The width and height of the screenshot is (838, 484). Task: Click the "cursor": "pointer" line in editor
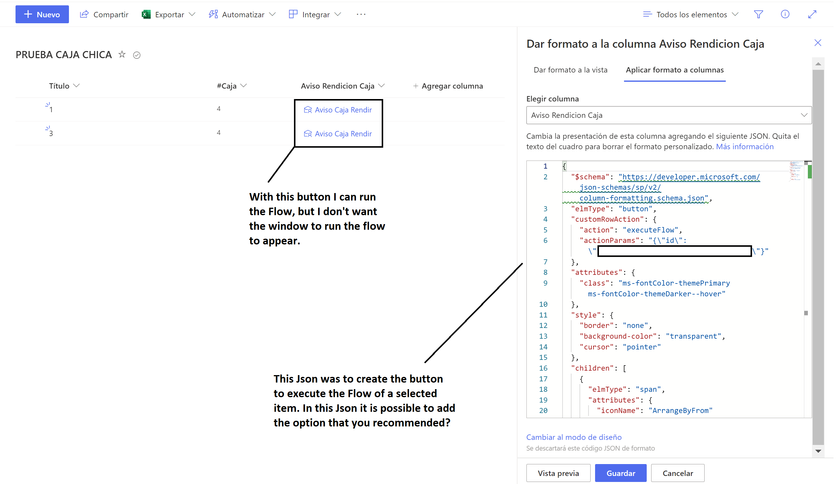click(x=620, y=347)
